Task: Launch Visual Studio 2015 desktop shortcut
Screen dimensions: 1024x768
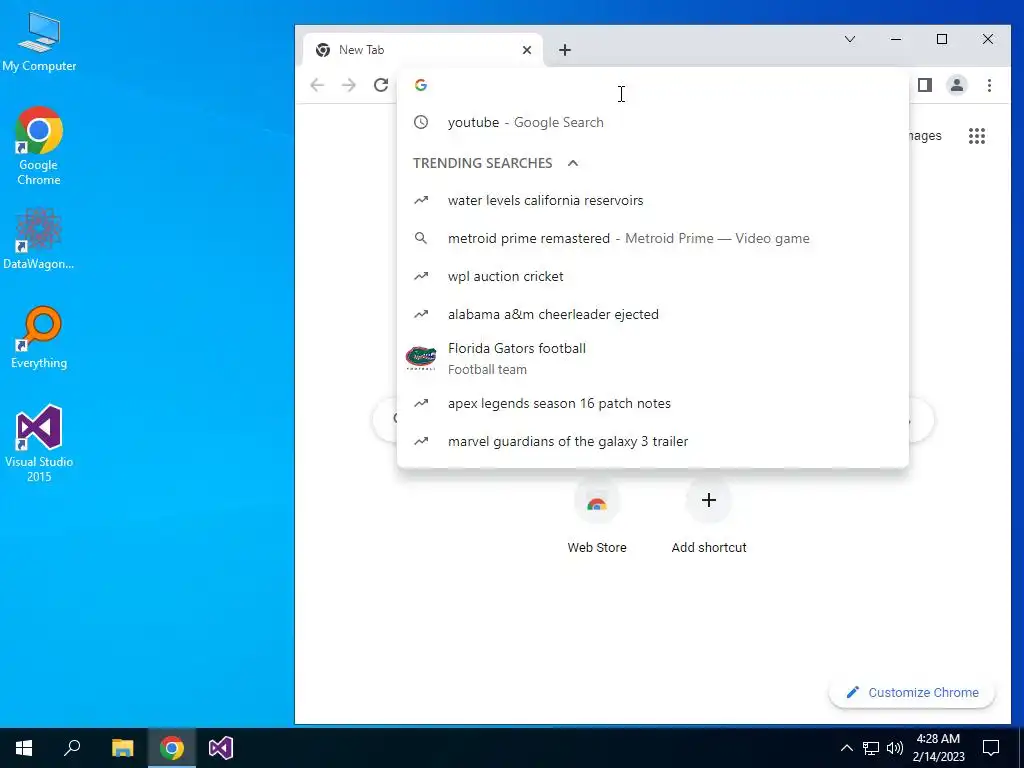Action: [39, 443]
